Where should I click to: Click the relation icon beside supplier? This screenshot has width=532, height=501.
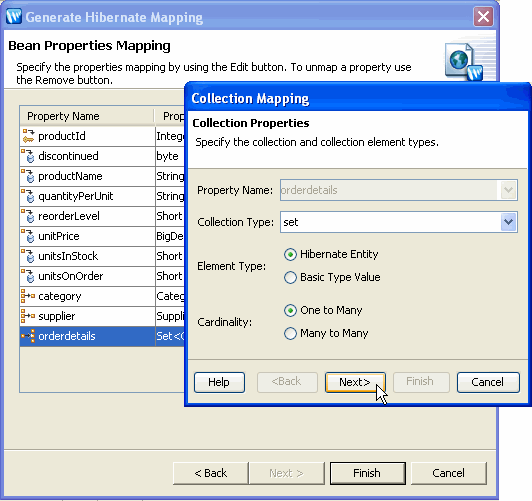pos(28,316)
